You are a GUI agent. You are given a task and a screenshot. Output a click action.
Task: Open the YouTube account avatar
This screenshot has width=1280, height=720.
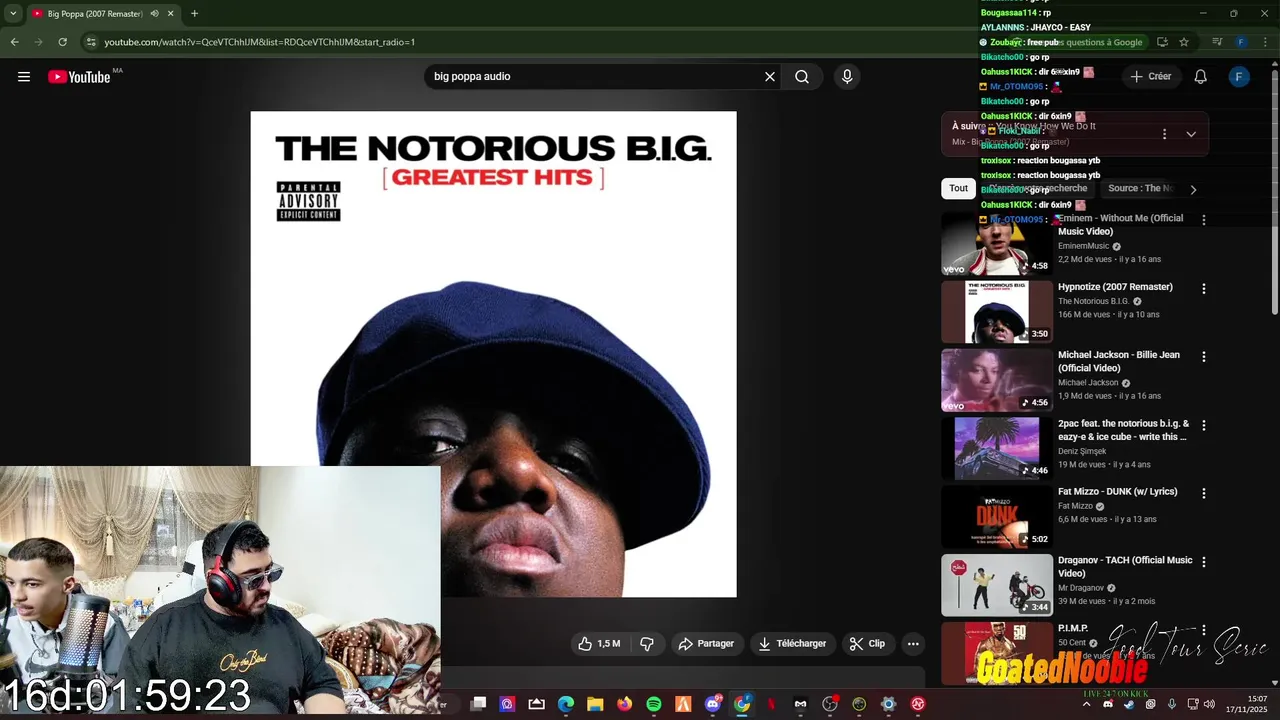point(1239,77)
